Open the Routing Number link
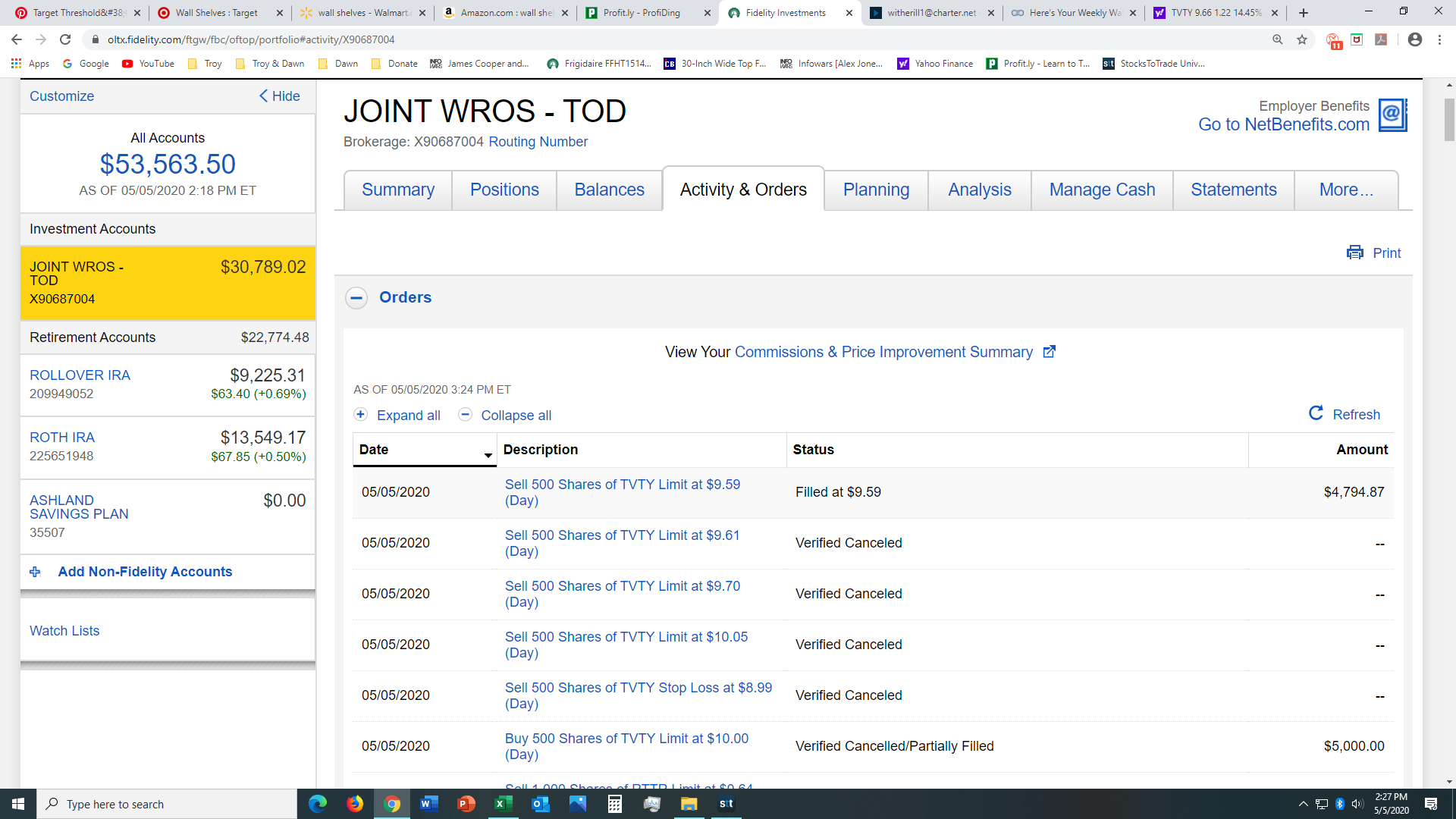This screenshot has height=819, width=1456. point(538,142)
